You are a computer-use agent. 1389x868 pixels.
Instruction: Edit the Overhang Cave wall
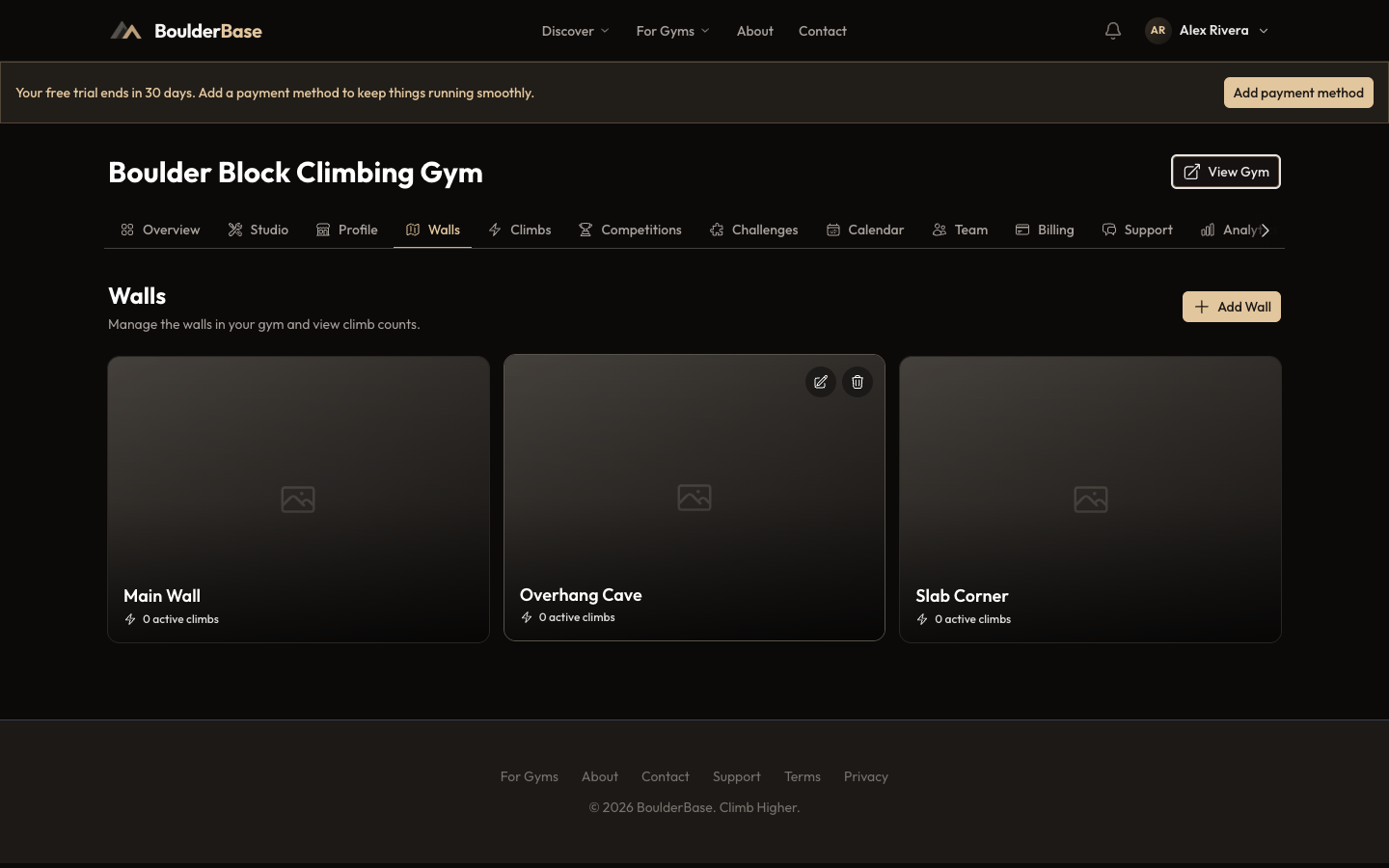[x=821, y=382]
